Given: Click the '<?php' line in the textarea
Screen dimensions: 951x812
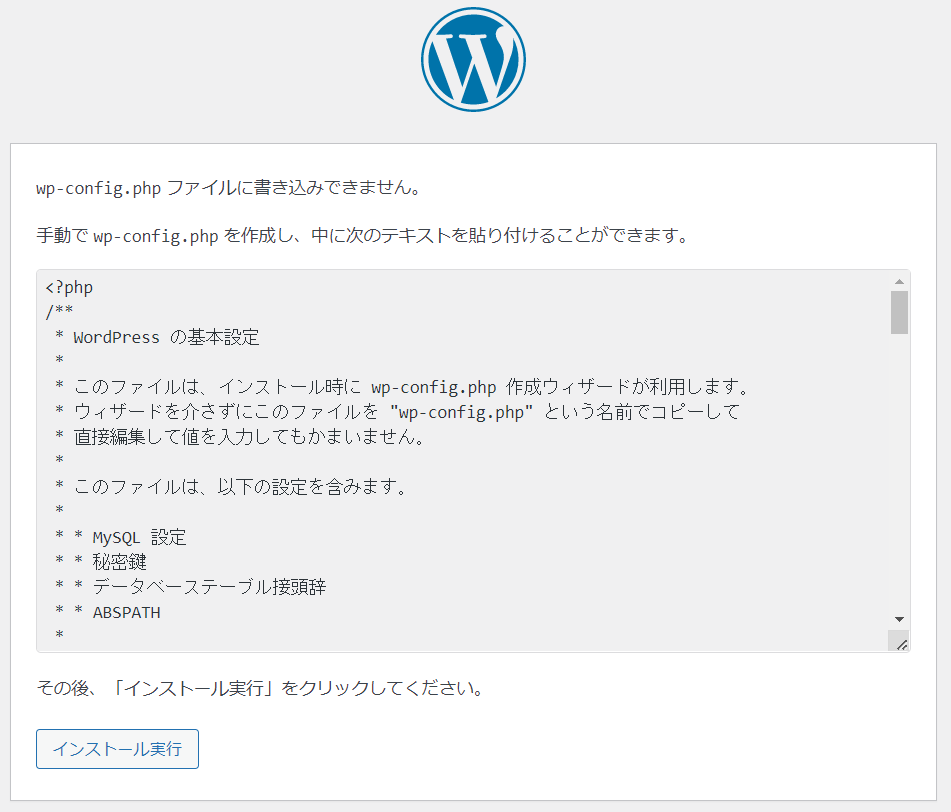Looking at the screenshot, I should tap(69, 287).
